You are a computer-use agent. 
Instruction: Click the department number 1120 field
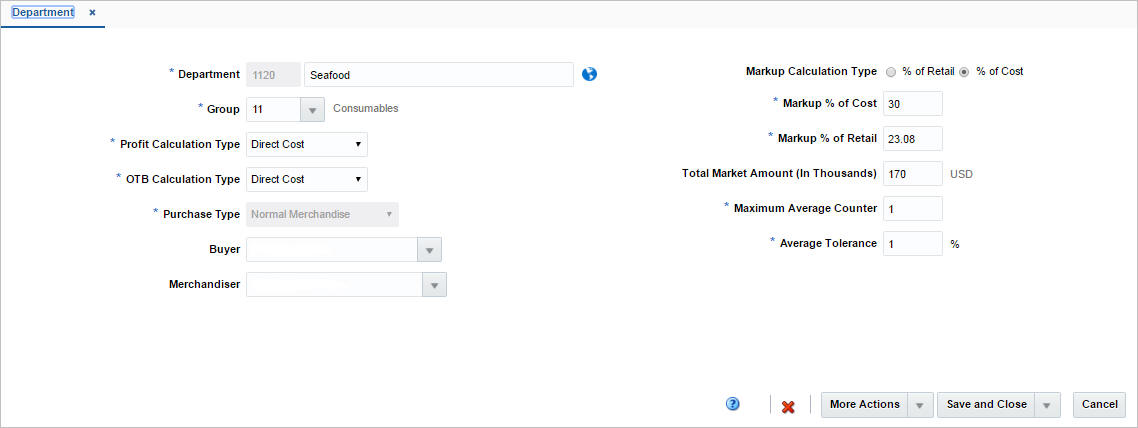pos(274,75)
